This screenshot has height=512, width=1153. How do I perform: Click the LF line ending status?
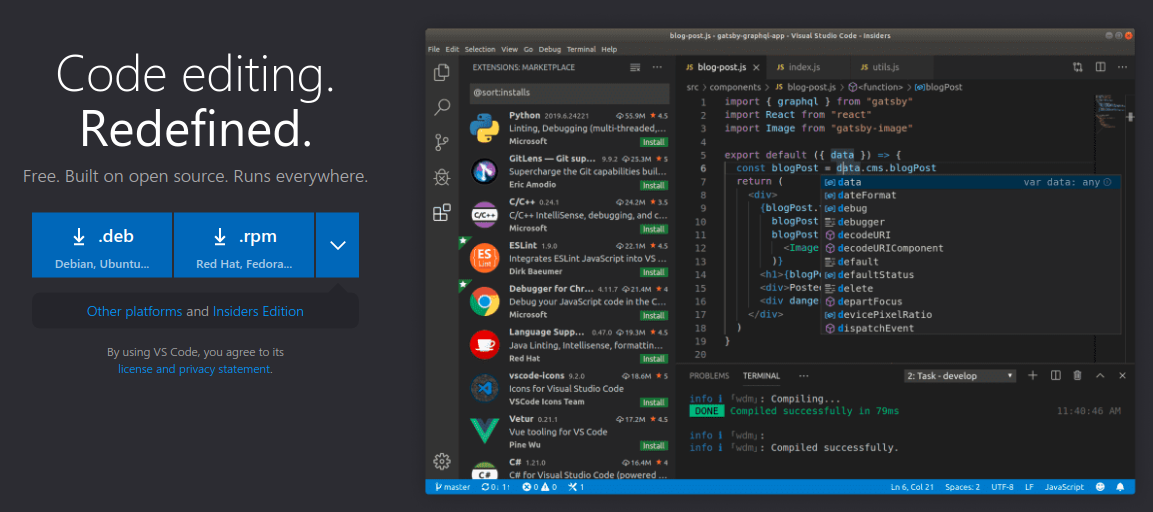coord(1029,487)
